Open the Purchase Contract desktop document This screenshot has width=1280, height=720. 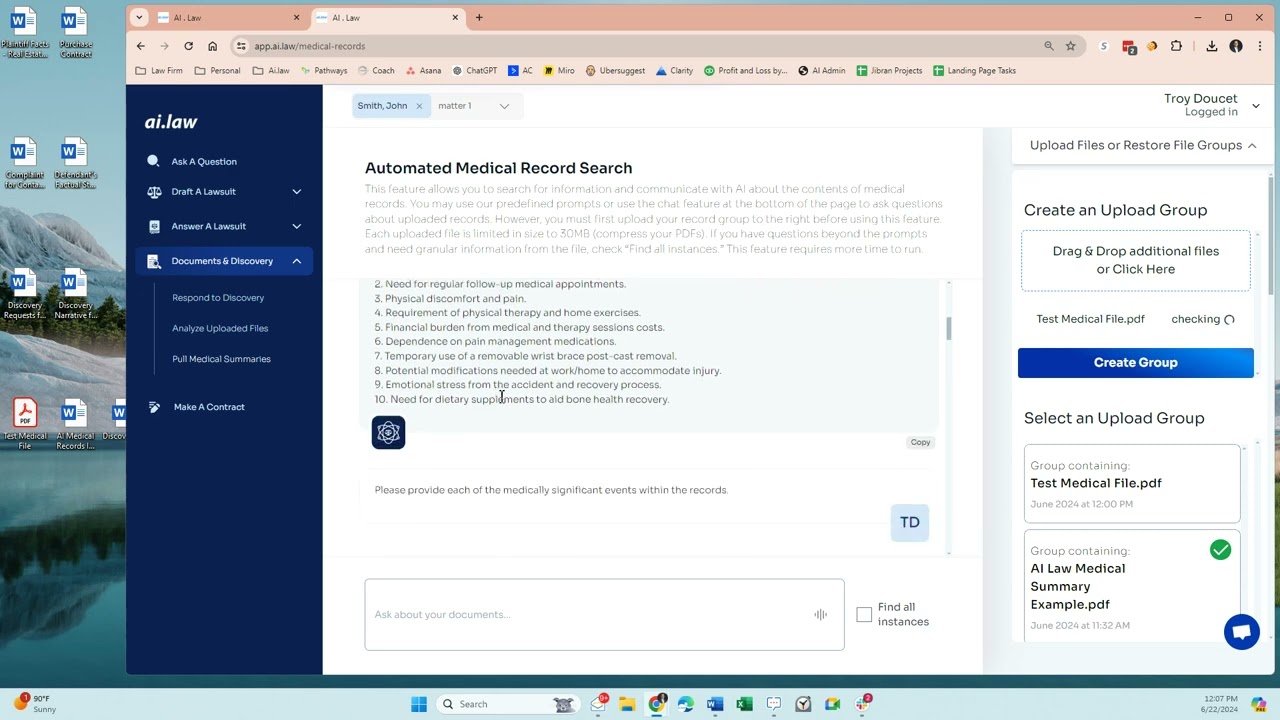tap(75, 34)
